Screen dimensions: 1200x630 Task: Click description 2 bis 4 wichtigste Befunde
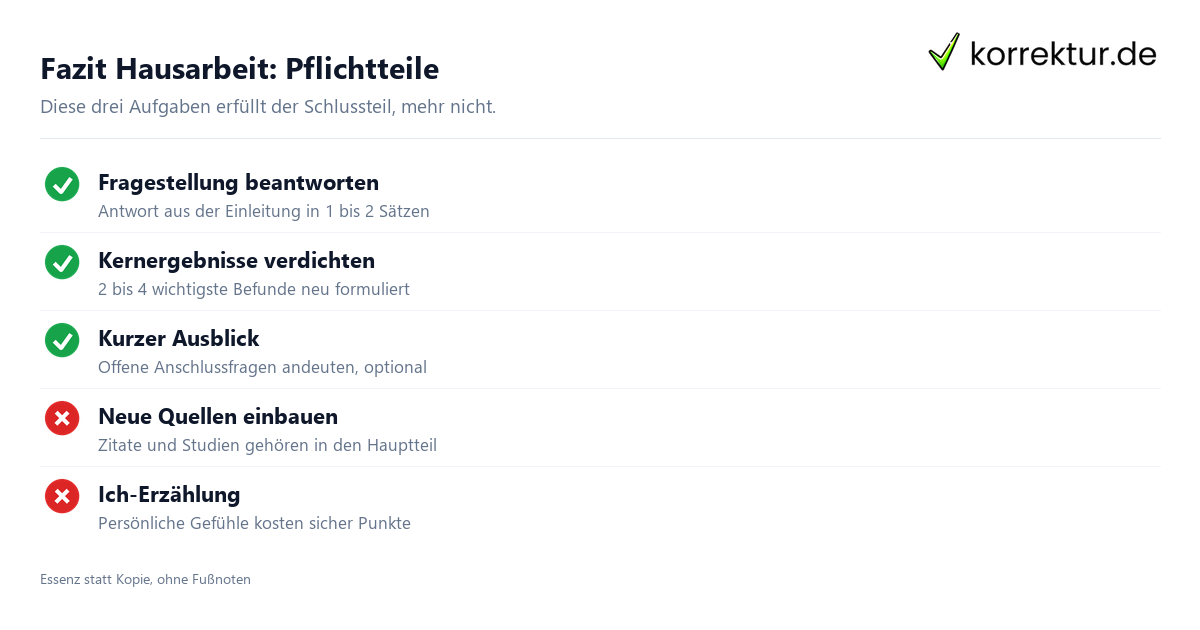point(254,290)
